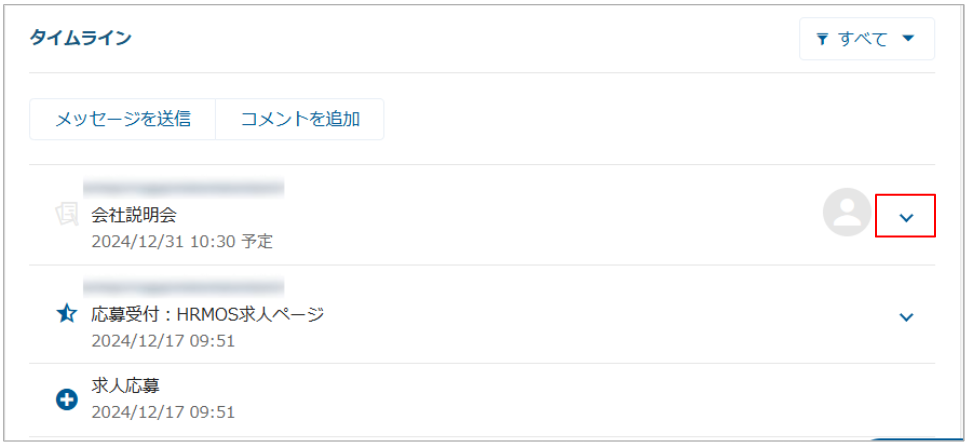Click the タイムライン panel heading

click(x=80, y=38)
